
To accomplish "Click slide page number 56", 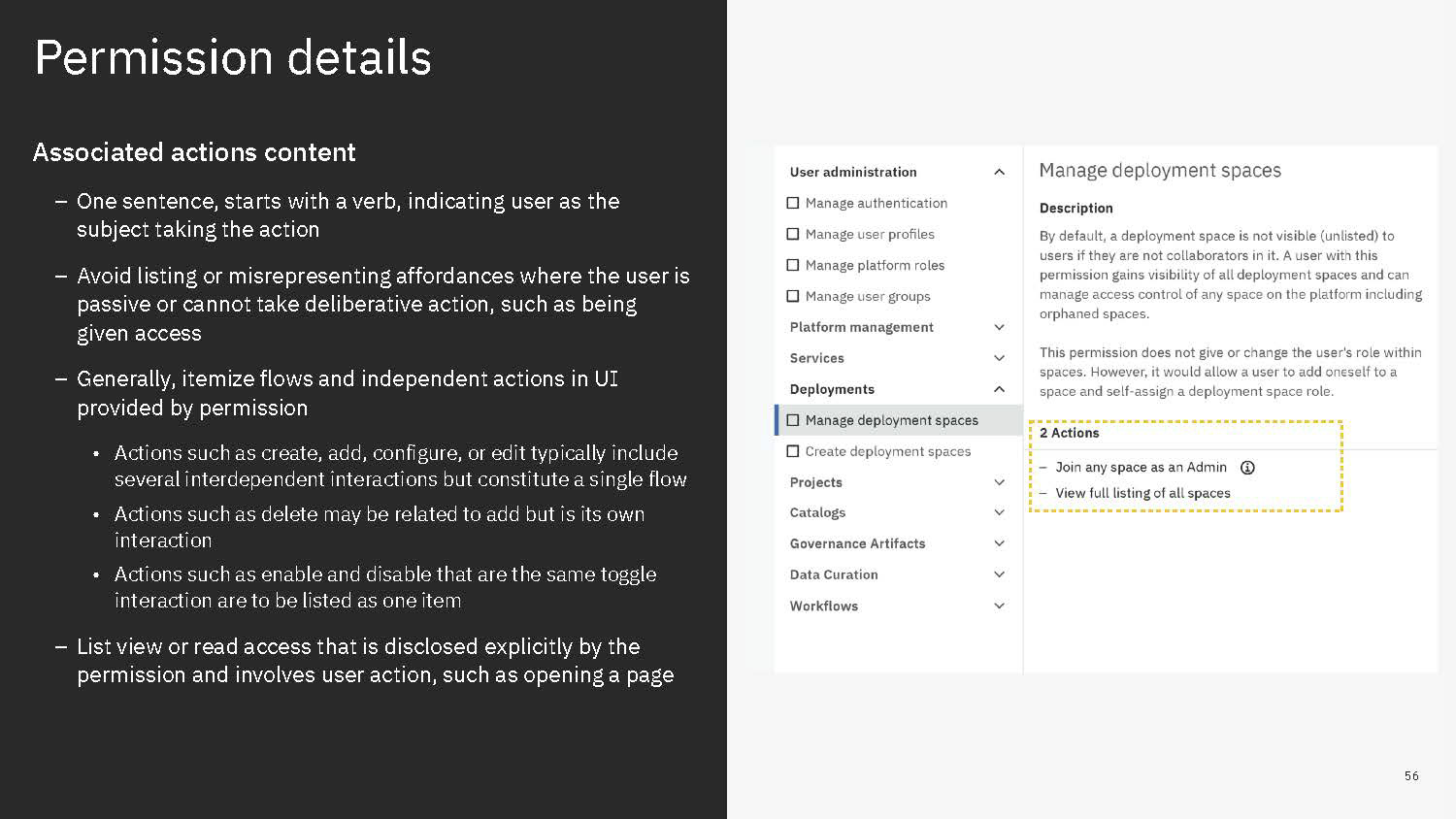I will click(1411, 775).
